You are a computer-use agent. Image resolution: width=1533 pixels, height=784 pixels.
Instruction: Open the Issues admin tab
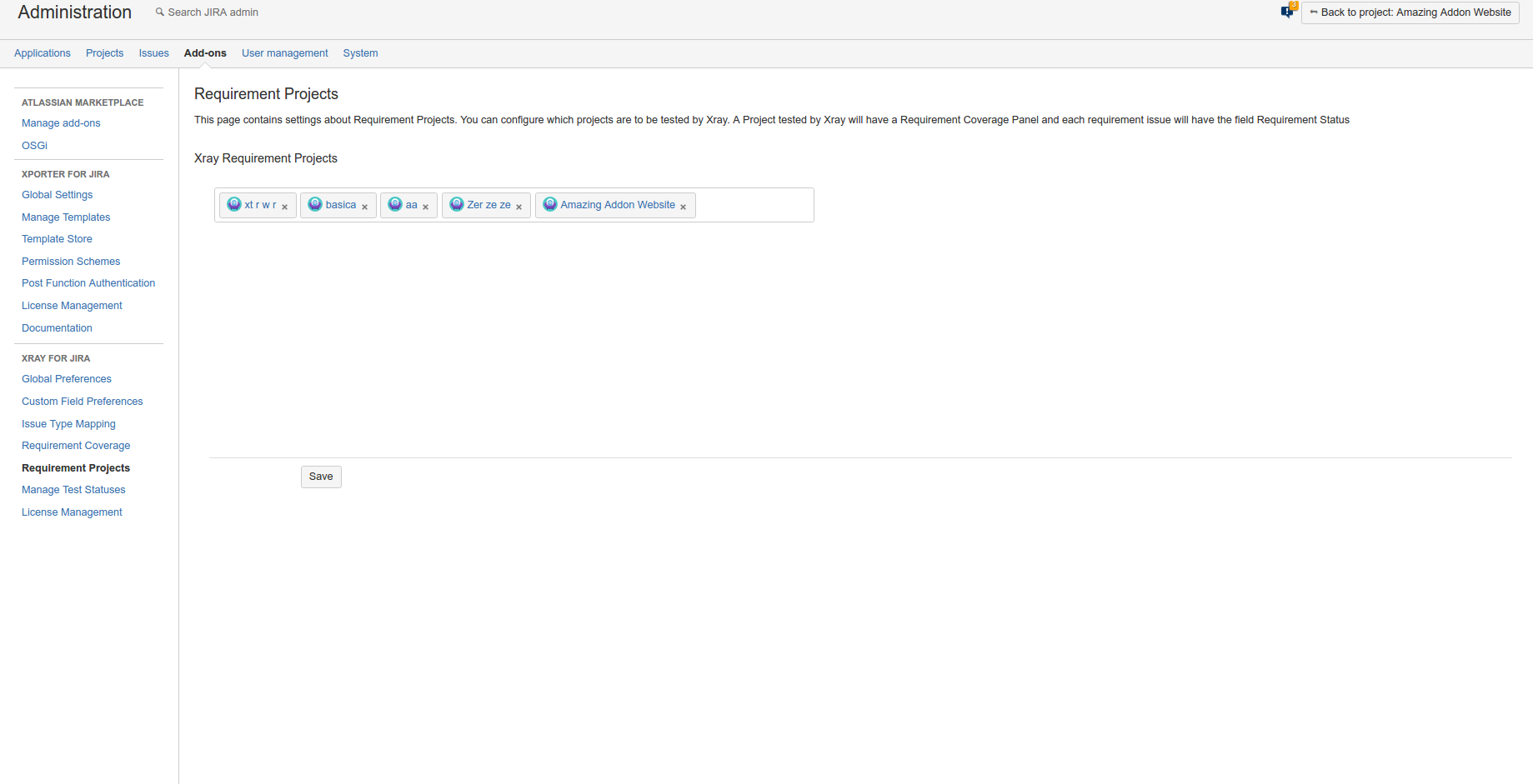click(x=153, y=53)
